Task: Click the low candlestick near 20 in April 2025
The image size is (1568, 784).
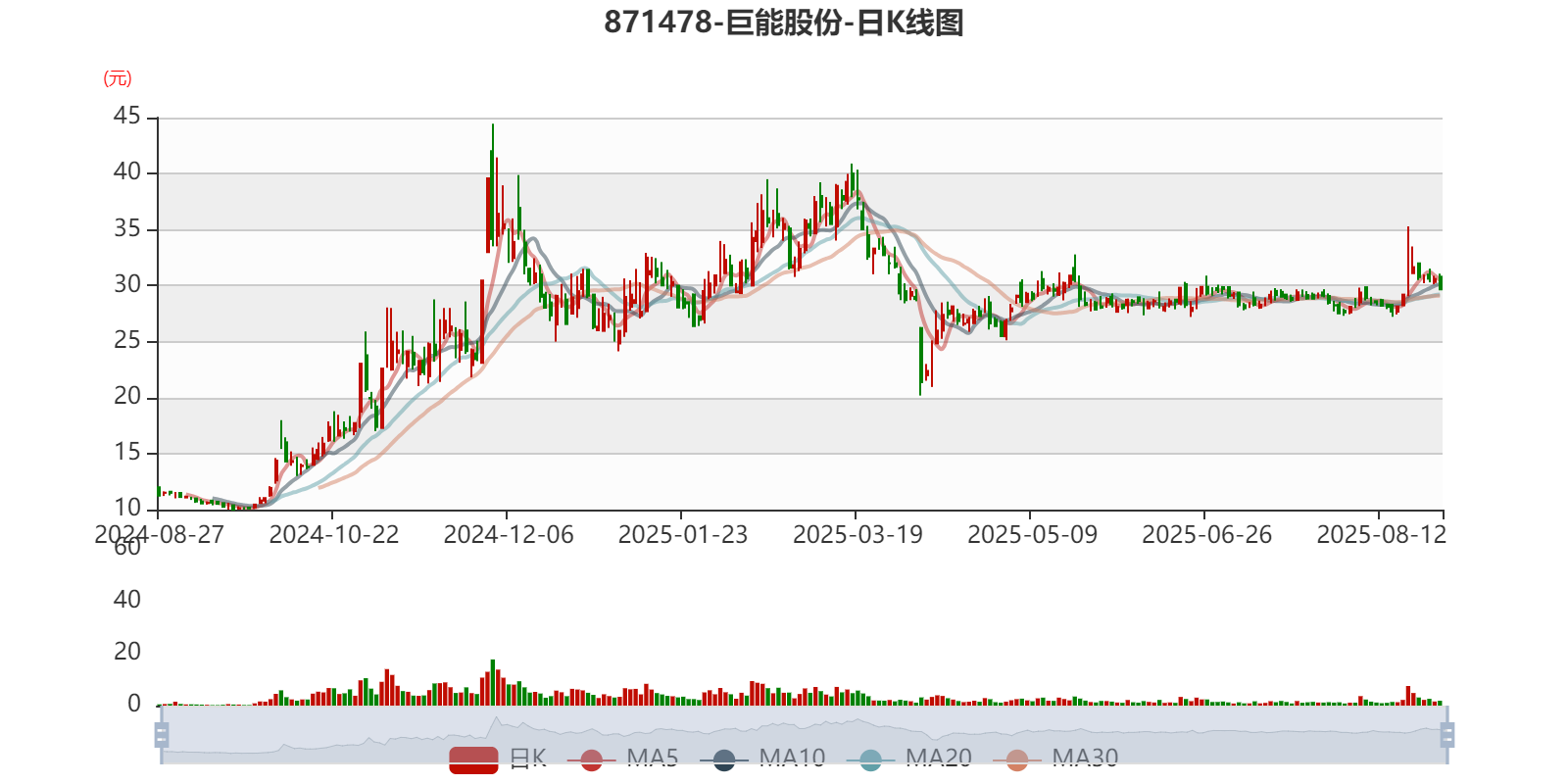Action: (x=920, y=361)
